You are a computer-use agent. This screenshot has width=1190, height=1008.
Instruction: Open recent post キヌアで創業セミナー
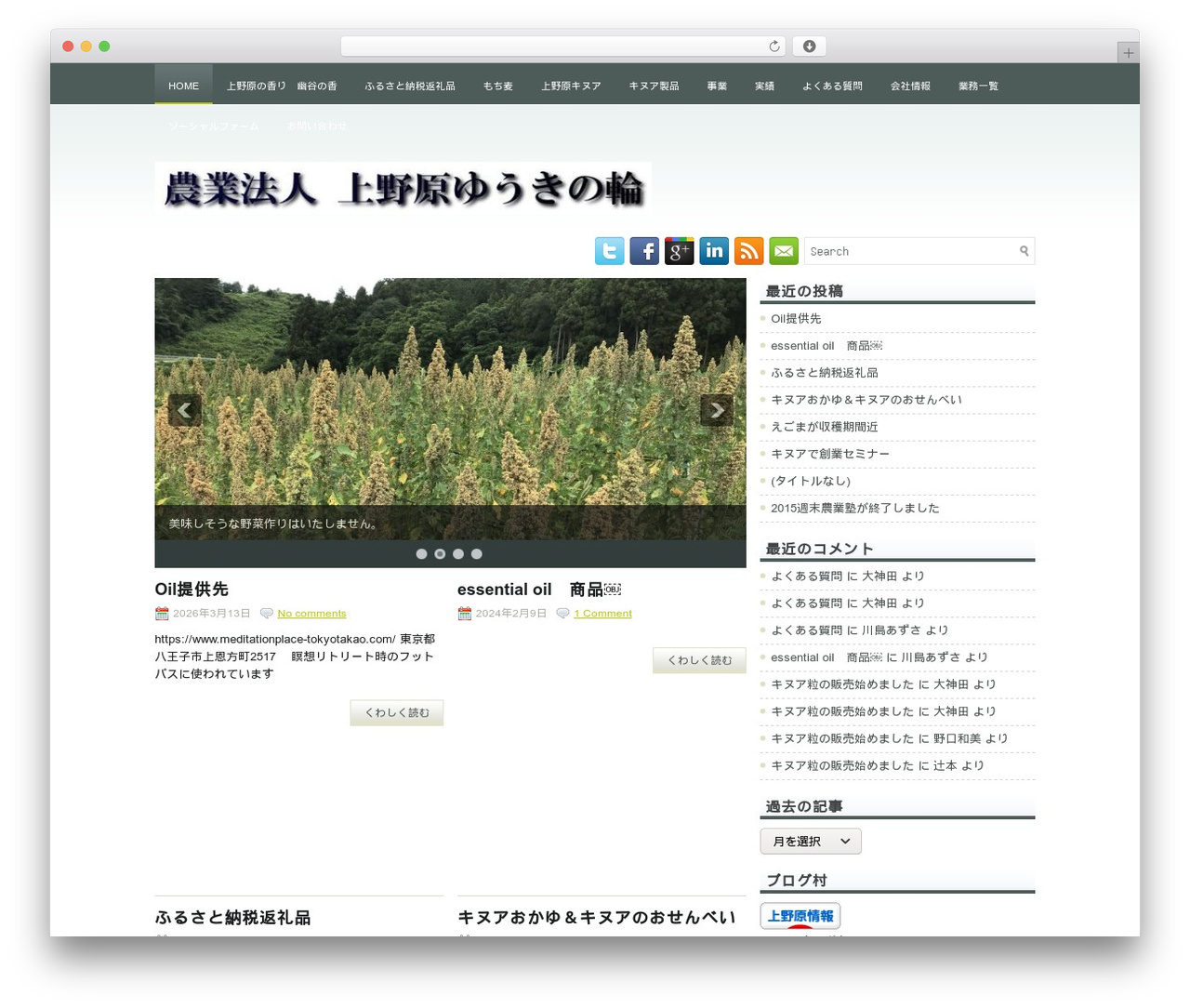click(x=830, y=454)
